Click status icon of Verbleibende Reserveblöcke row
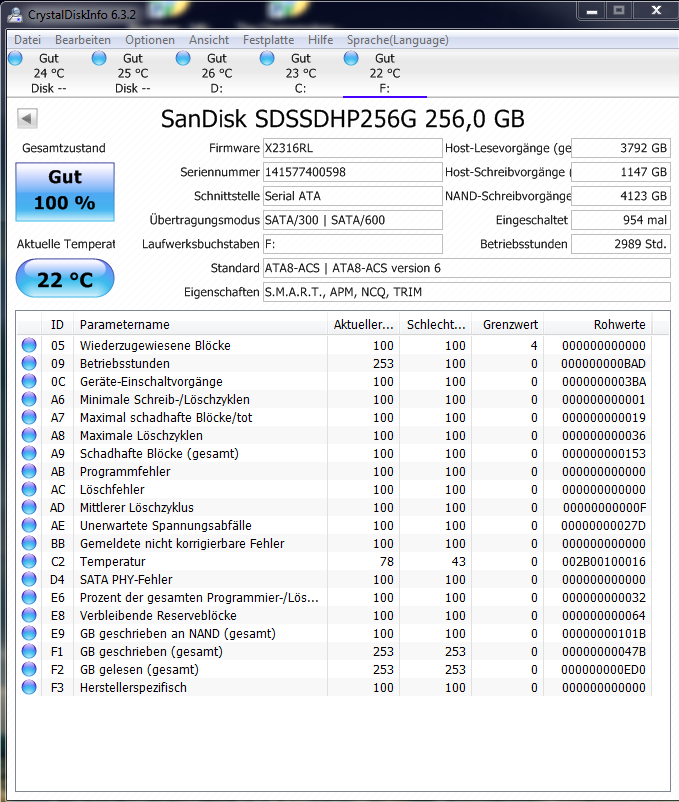 coord(29,615)
